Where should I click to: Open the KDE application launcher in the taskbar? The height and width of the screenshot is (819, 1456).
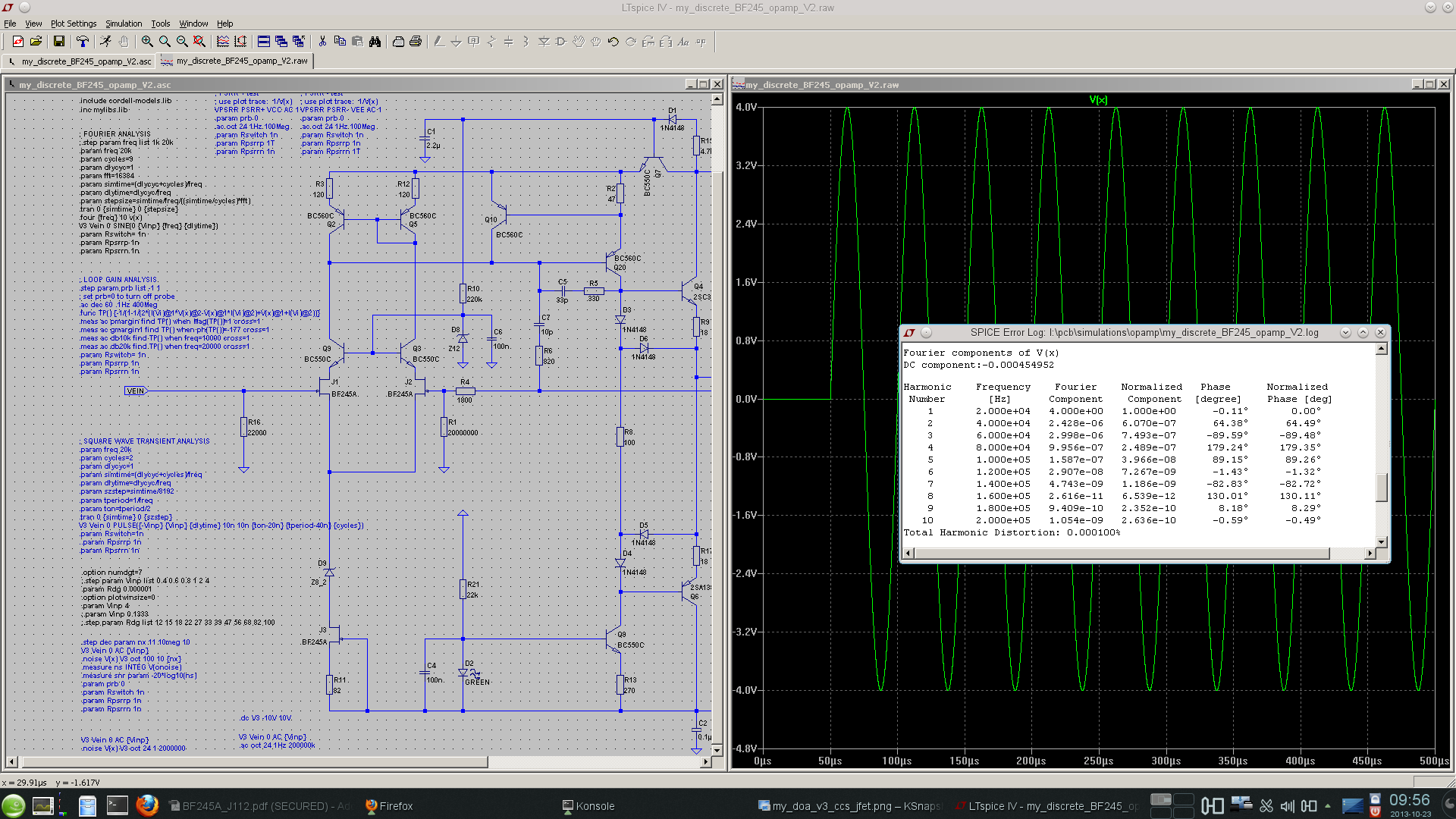[x=13, y=805]
